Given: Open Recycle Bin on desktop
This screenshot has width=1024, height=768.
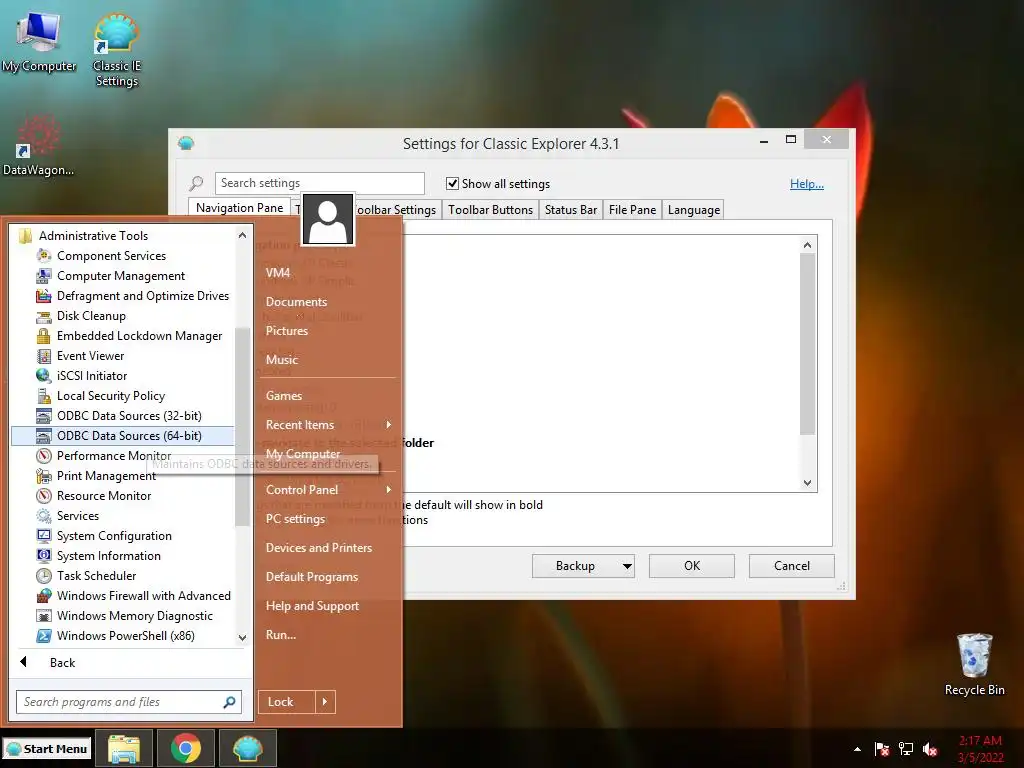Looking at the screenshot, I should (974, 664).
